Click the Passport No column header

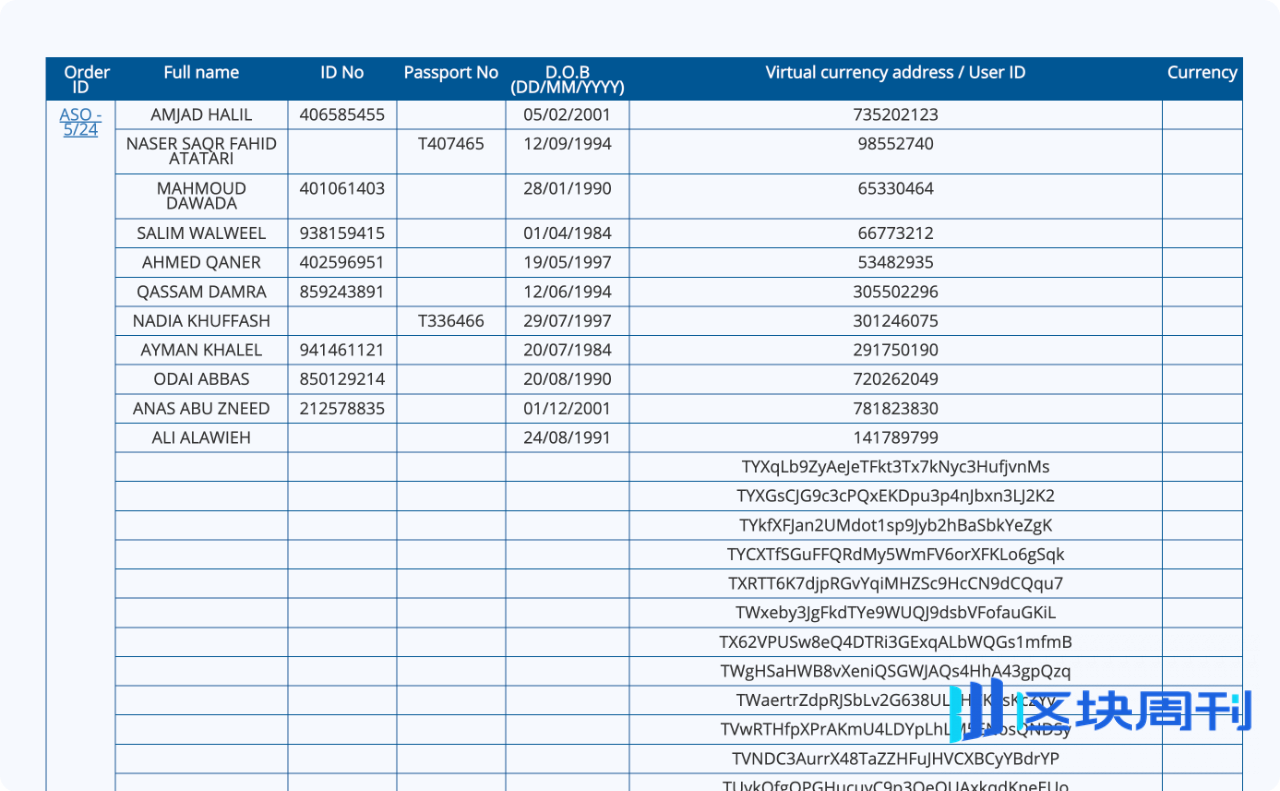click(451, 72)
